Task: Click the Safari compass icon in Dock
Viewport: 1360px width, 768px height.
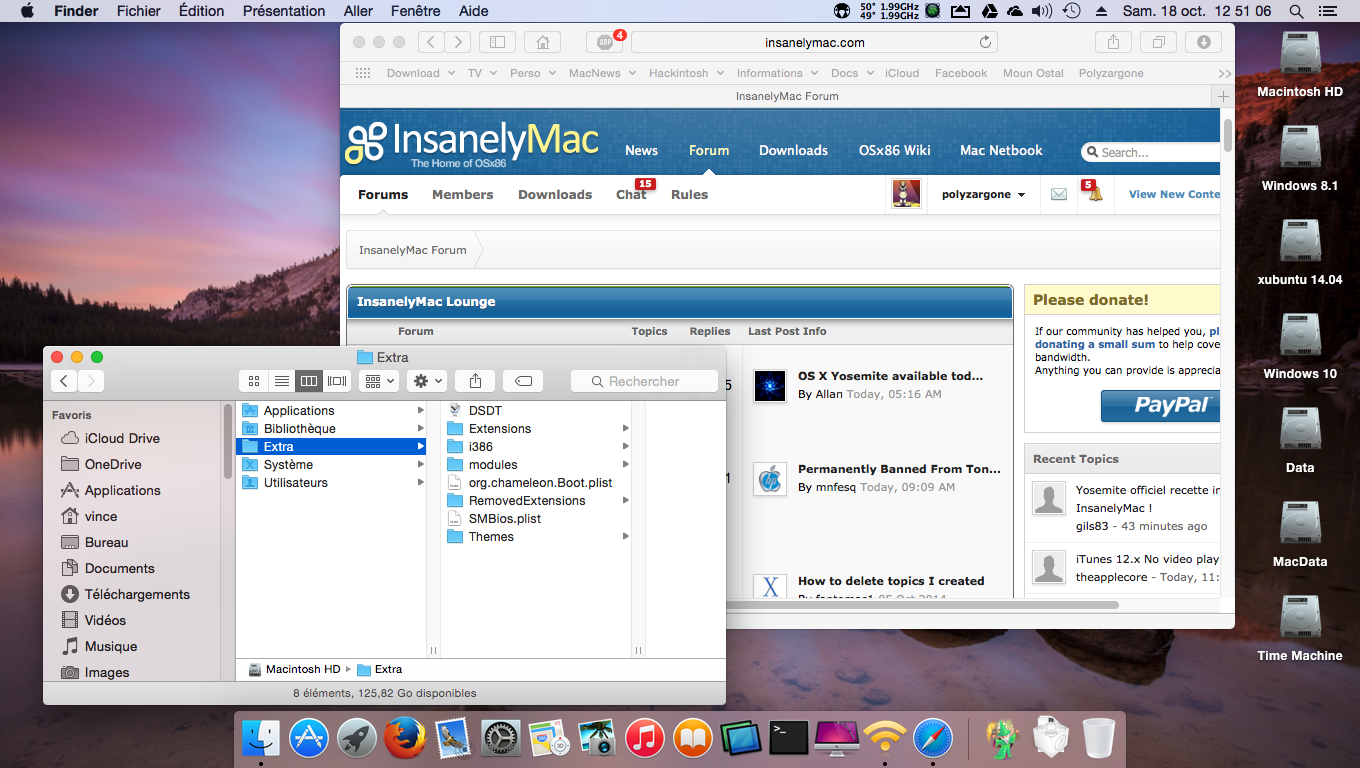Action: pyautogui.click(x=933, y=739)
